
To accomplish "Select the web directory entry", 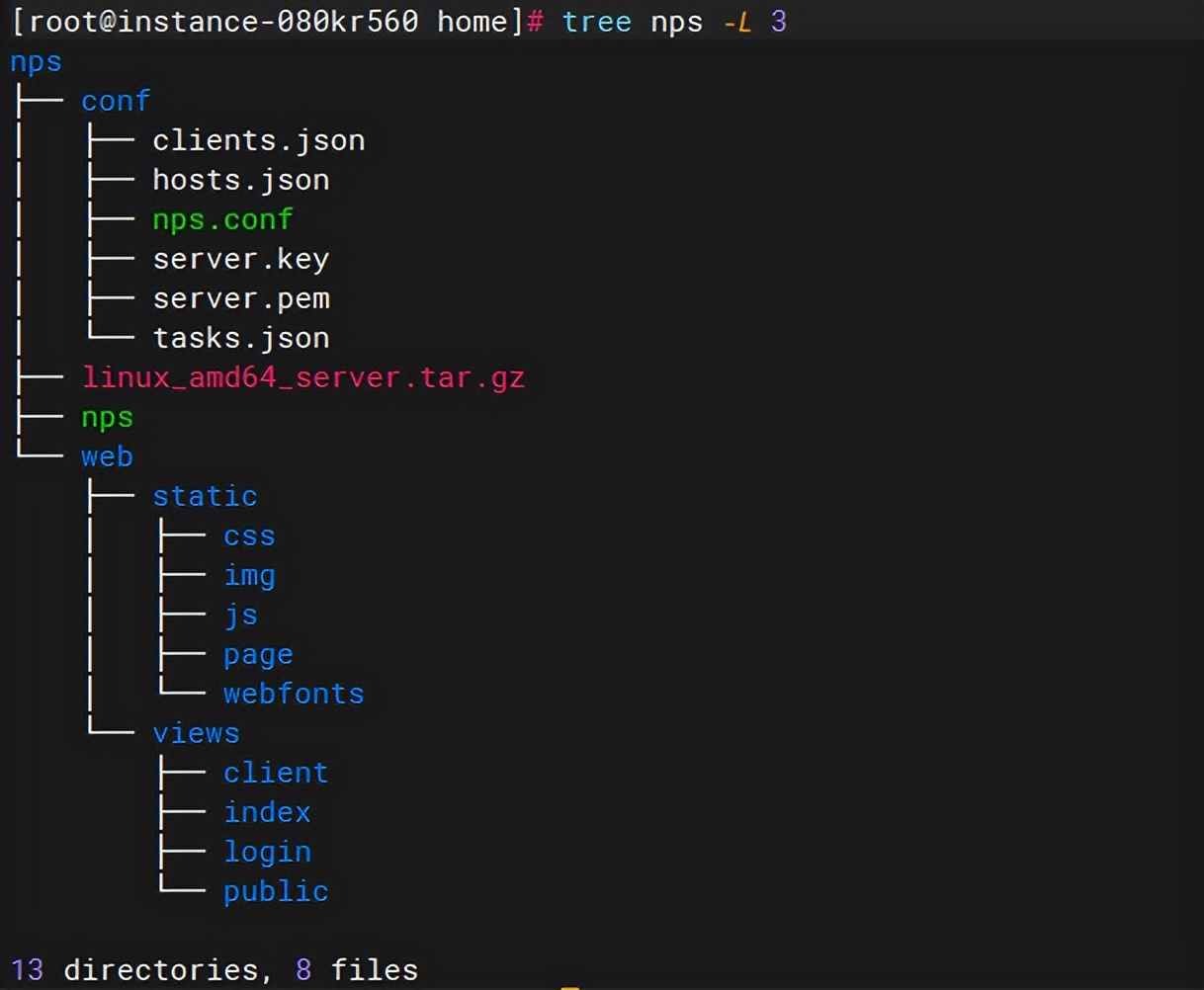I will [x=107, y=456].
